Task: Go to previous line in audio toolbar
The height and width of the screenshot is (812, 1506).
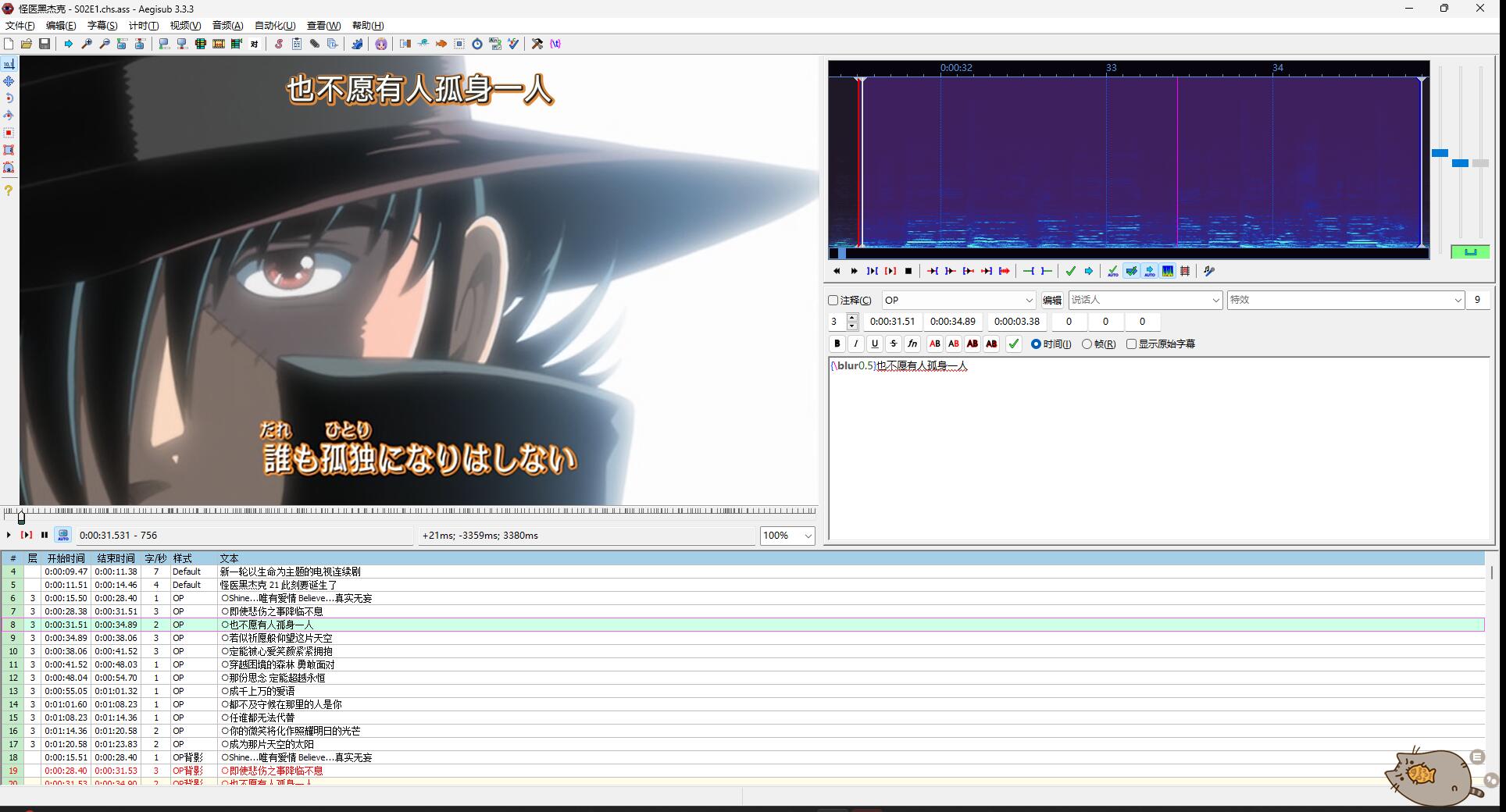Action: click(x=837, y=271)
